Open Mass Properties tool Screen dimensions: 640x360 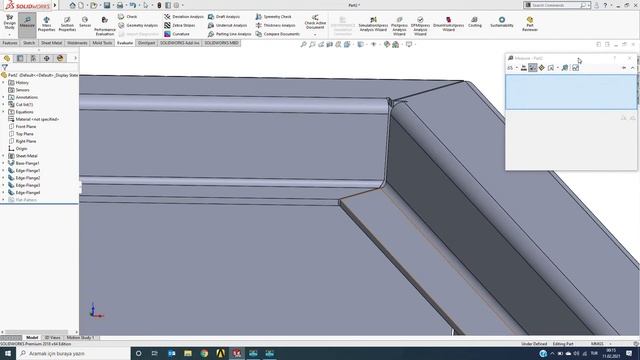coord(47,24)
